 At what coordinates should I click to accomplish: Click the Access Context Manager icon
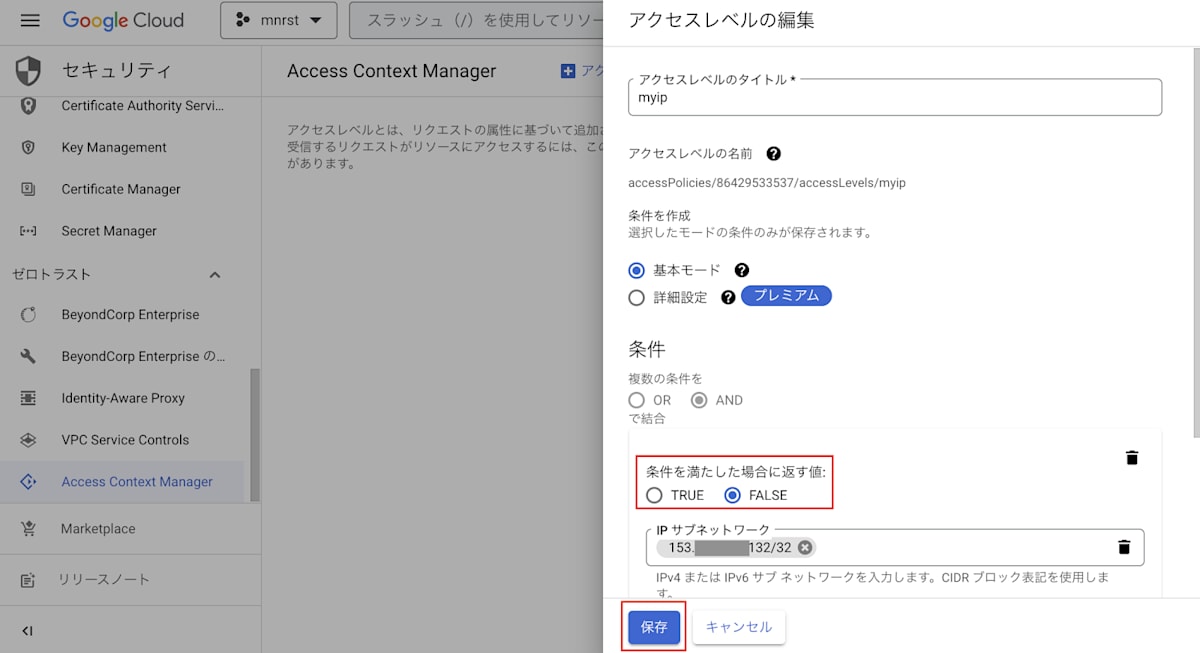click(x=28, y=482)
